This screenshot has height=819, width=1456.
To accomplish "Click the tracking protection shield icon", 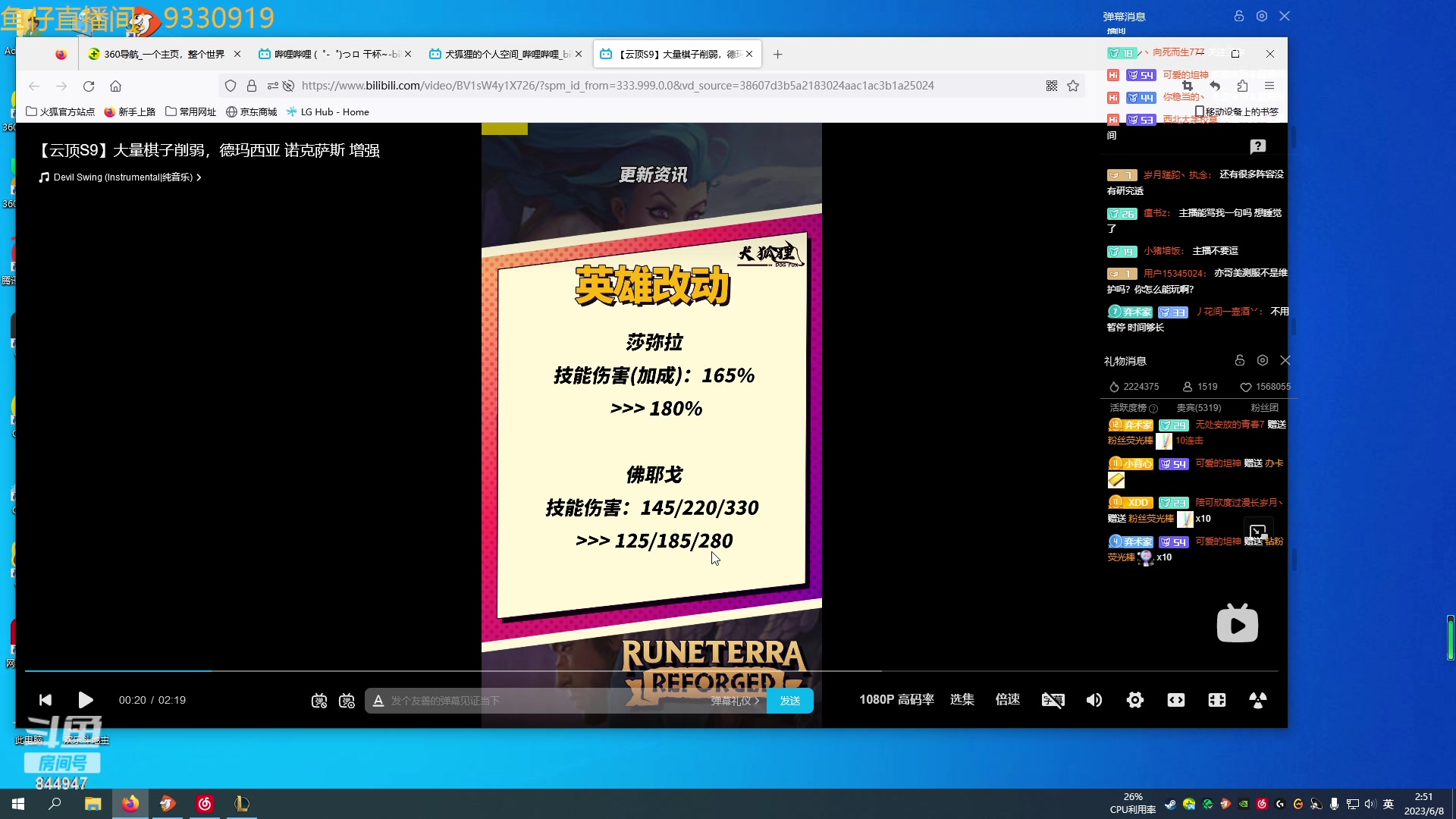I will tap(231, 86).
